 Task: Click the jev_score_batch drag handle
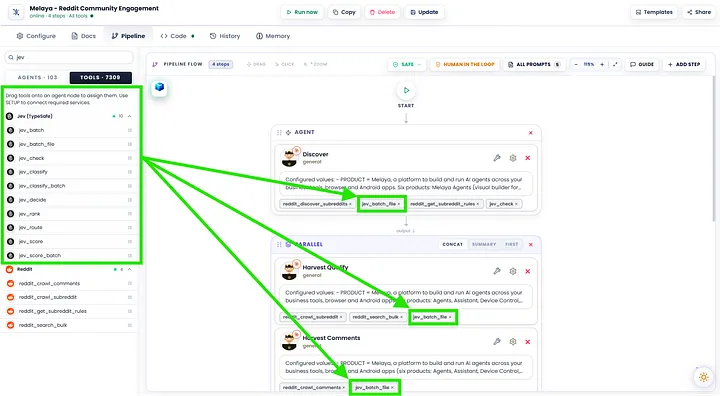pyautogui.click(x=130, y=255)
